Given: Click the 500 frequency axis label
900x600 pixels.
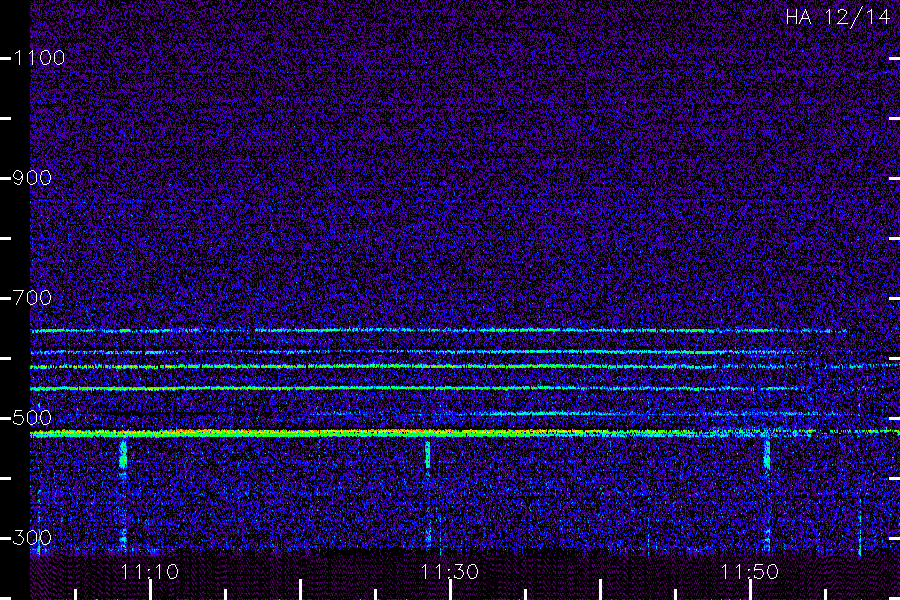Looking at the screenshot, I should pyautogui.click(x=32, y=418).
